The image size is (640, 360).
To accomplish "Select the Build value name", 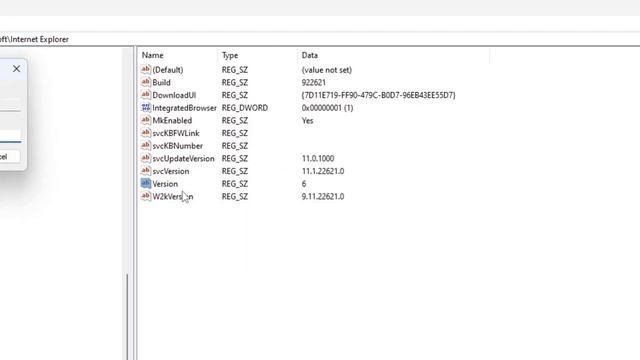I will [x=162, y=82].
